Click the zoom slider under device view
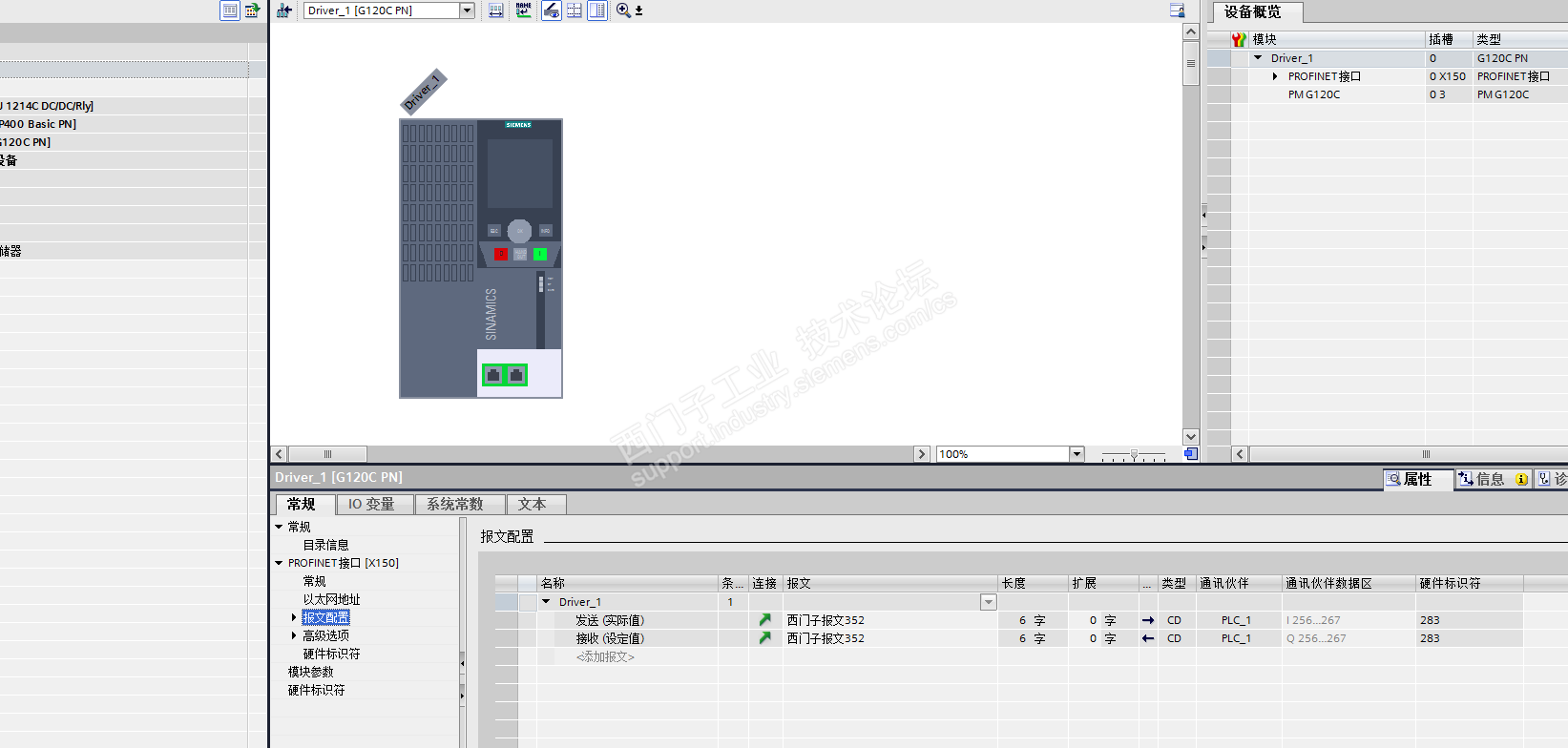The image size is (1568, 748). click(x=1134, y=455)
